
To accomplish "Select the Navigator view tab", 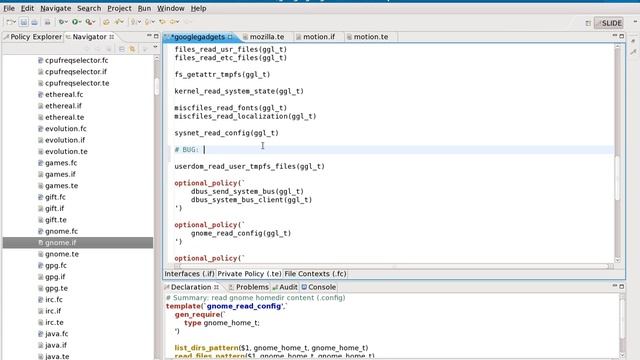I will pos(90,37).
